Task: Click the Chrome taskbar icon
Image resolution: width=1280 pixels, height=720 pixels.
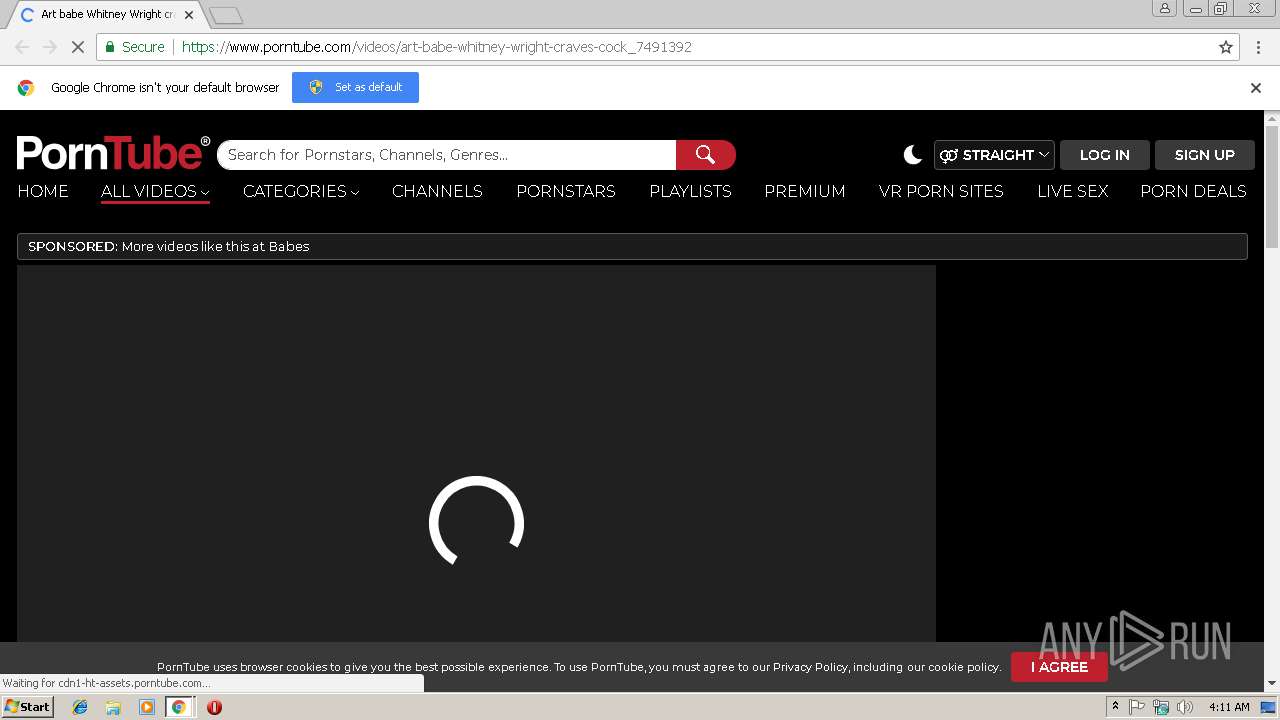Action: [x=178, y=707]
